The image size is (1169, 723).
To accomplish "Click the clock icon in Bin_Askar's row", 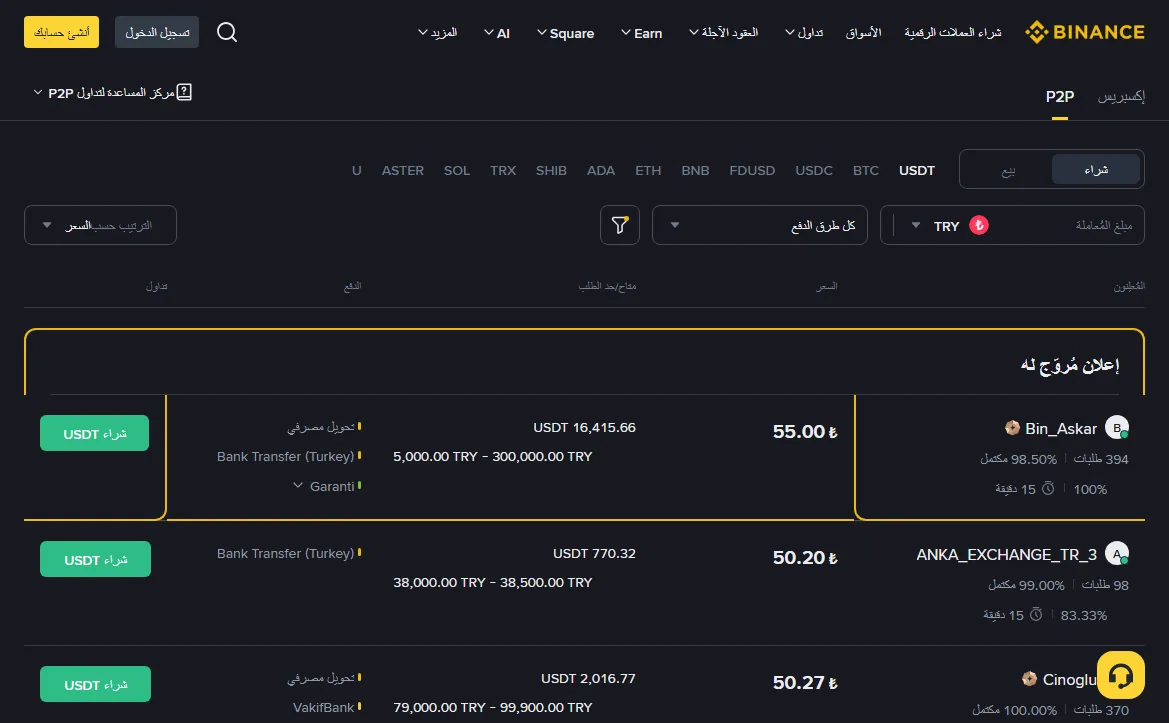I will (x=1047, y=489).
